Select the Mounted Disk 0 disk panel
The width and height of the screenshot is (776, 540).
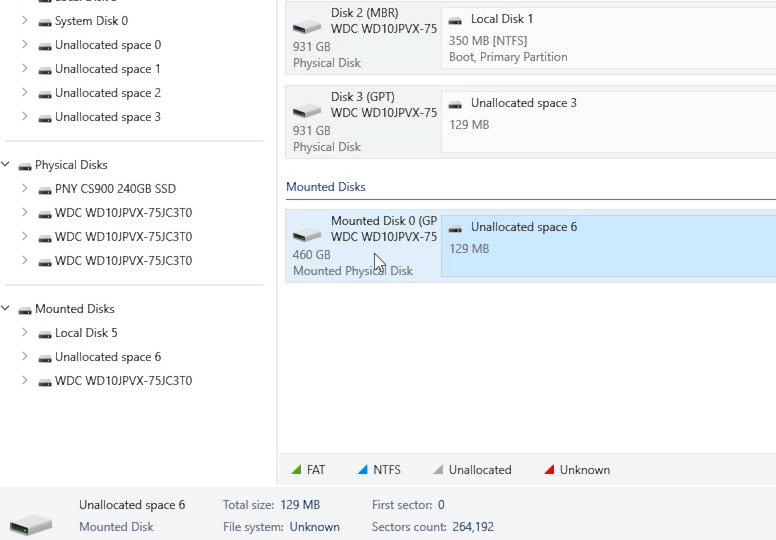(x=363, y=245)
